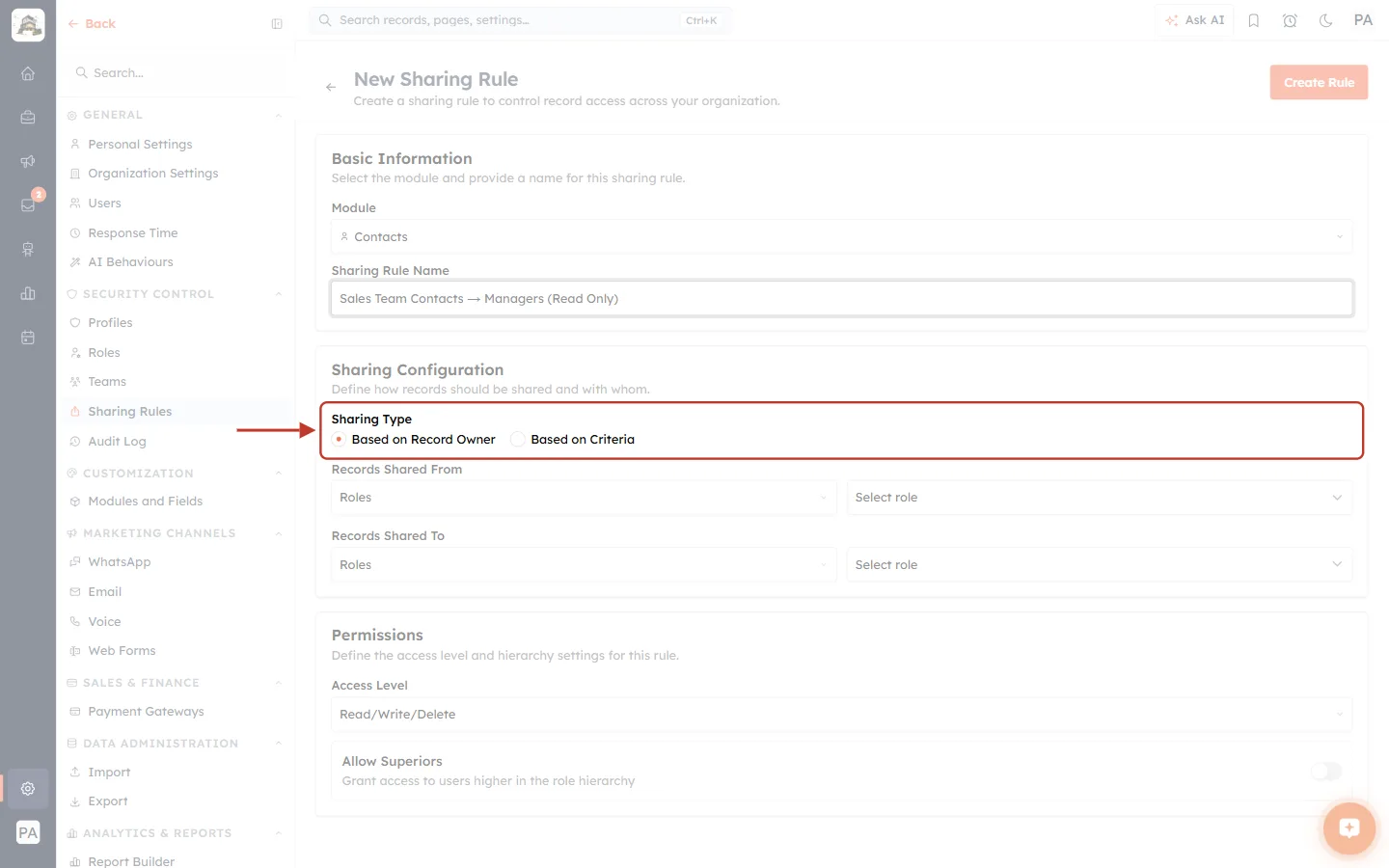The image size is (1389, 868).
Task: Collapse the Marketing Channels section
Action: [x=279, y=533]
